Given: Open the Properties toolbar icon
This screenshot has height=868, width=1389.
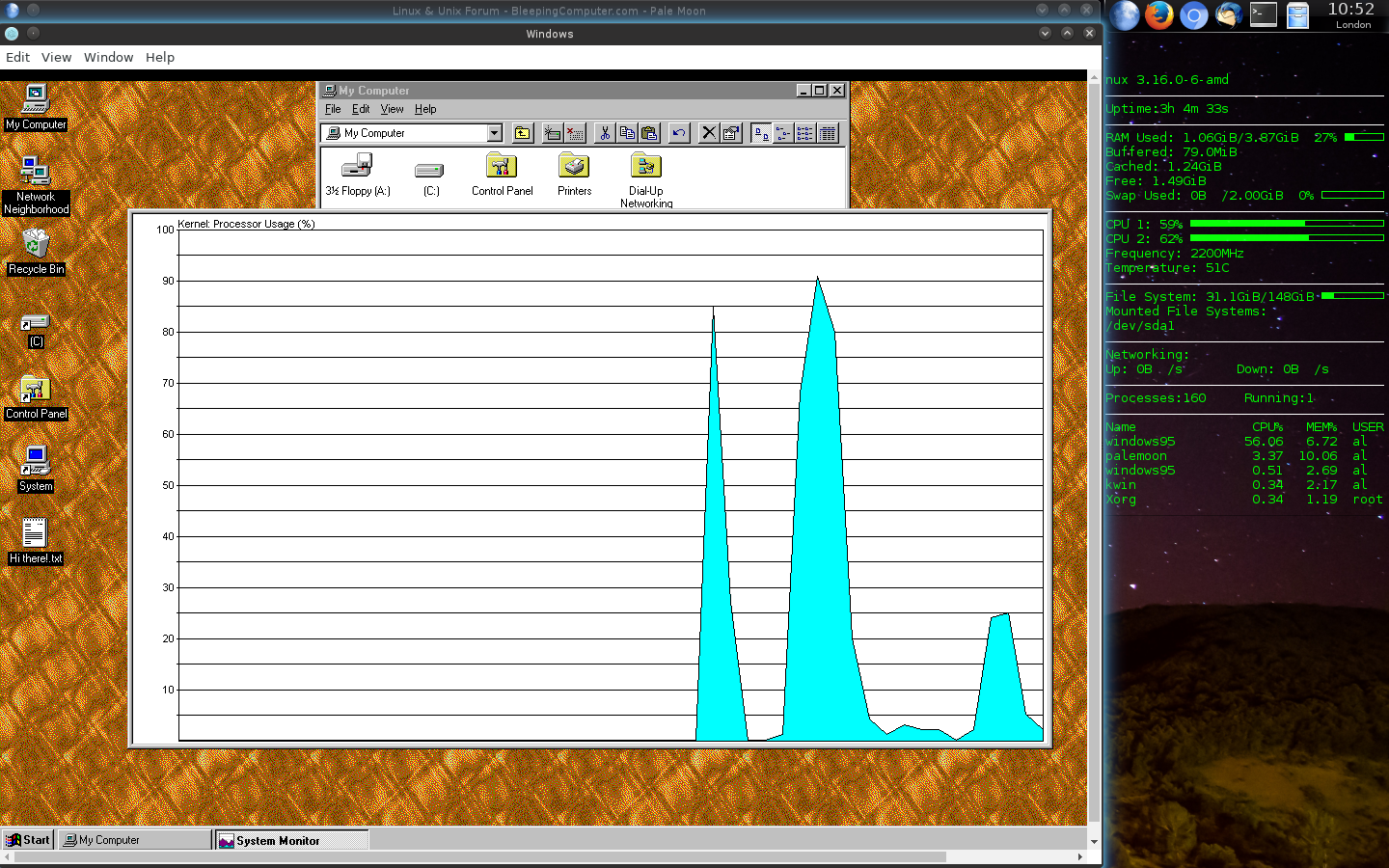Looking at the screenshot, I should click(x=731, y=133).
